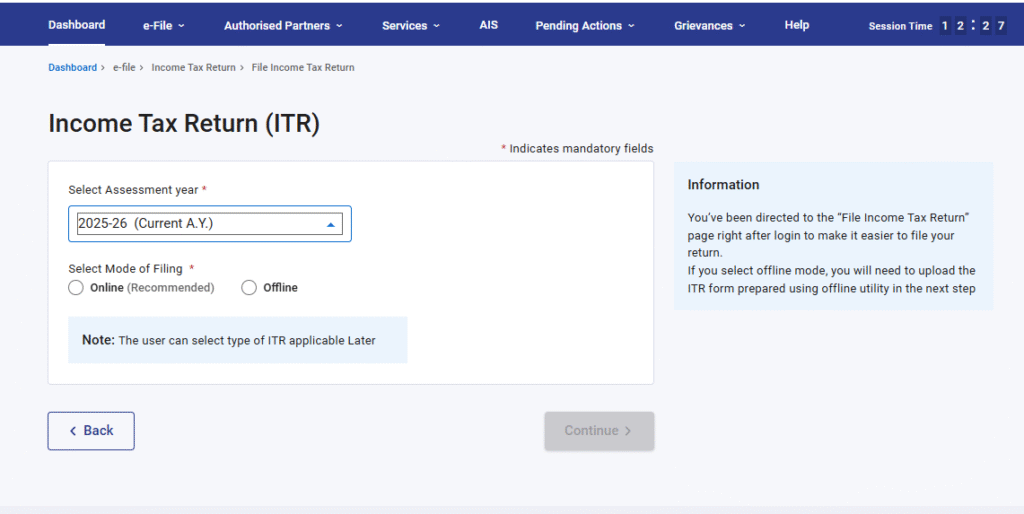Open the Pending Actions menu
1024x514 pixels.
point(584,26)
